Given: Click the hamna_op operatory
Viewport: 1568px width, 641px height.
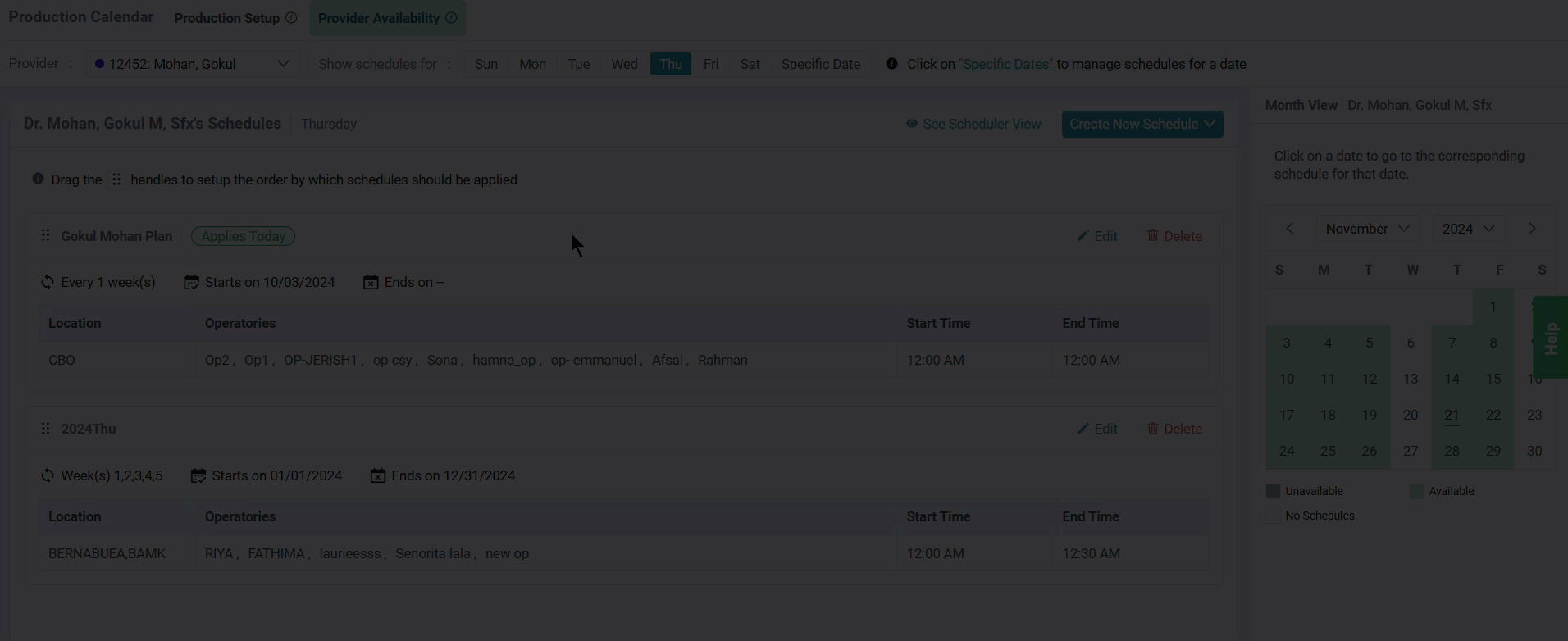Looking at the screenshot, I should tap(504, 360).
